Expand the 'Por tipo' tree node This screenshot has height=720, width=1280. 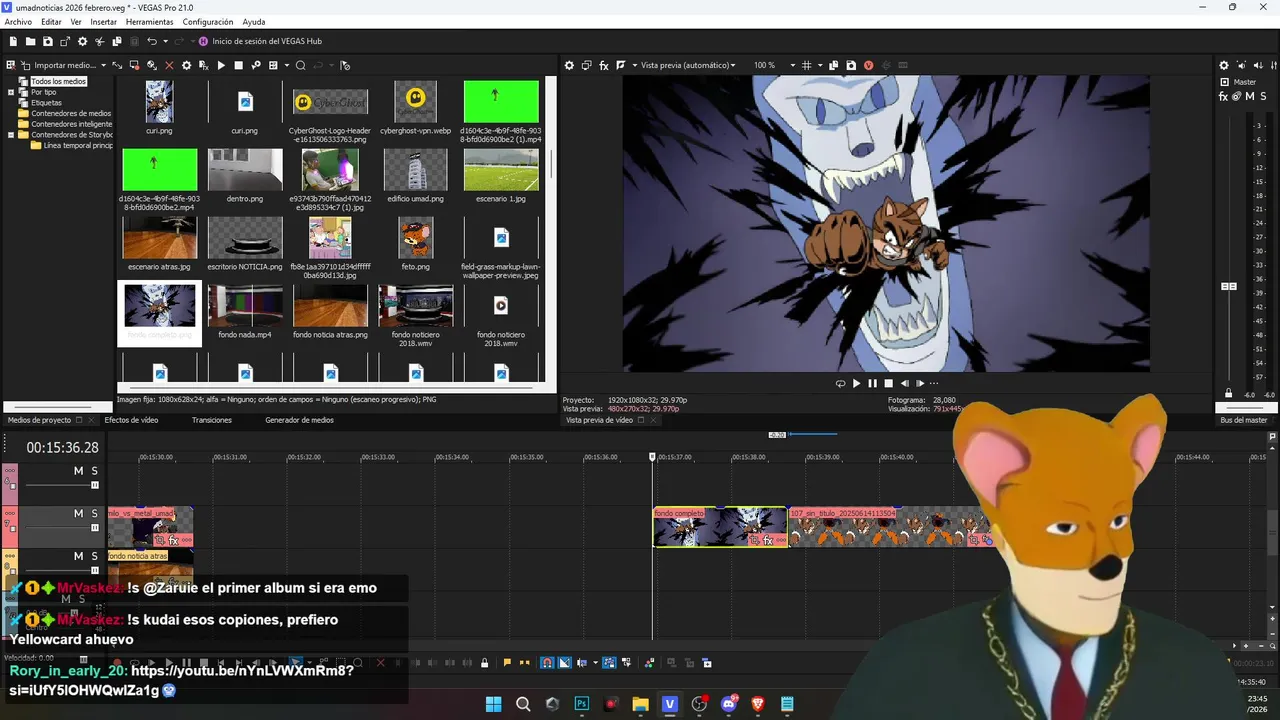tap(11, 92)
